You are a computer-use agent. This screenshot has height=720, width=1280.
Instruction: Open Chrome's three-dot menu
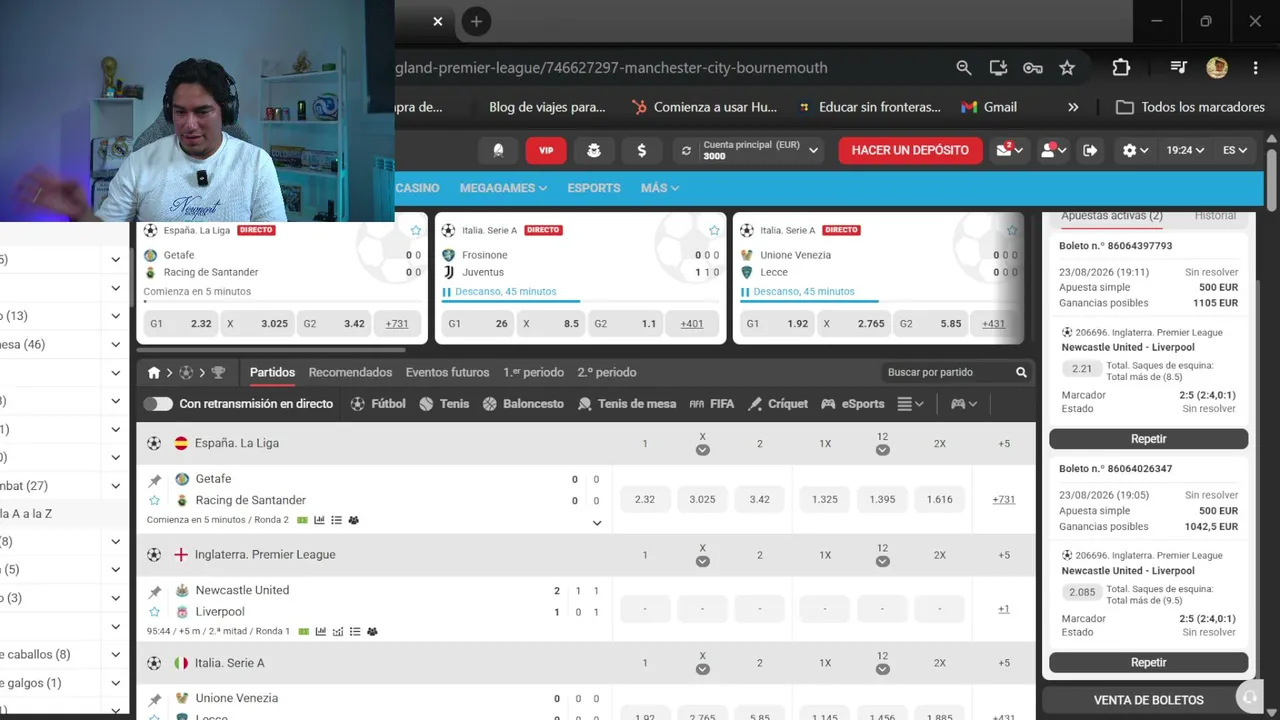tap(1255, 68)
